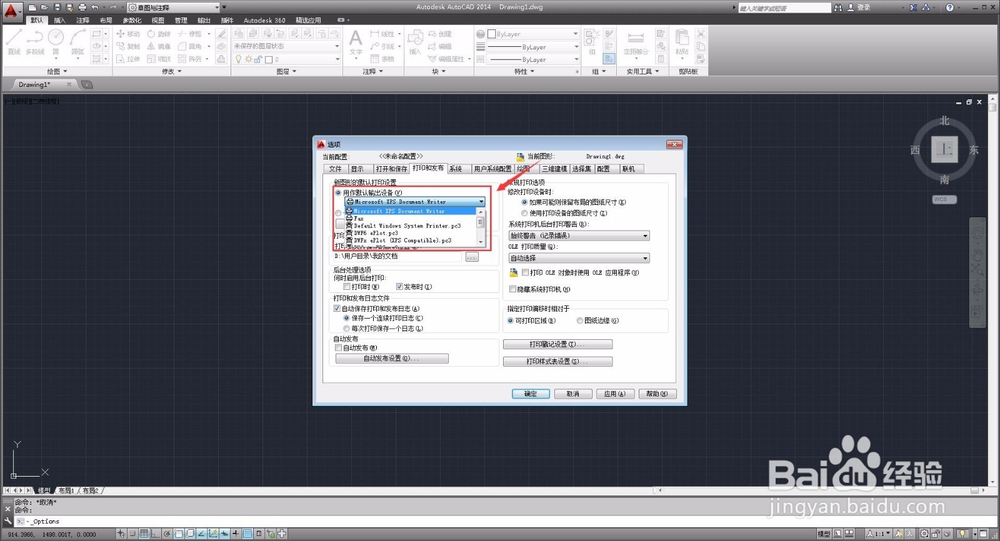Click the 应用(A) Apply button
This screenshot has height=541, width=1000.
click(615, 394)
